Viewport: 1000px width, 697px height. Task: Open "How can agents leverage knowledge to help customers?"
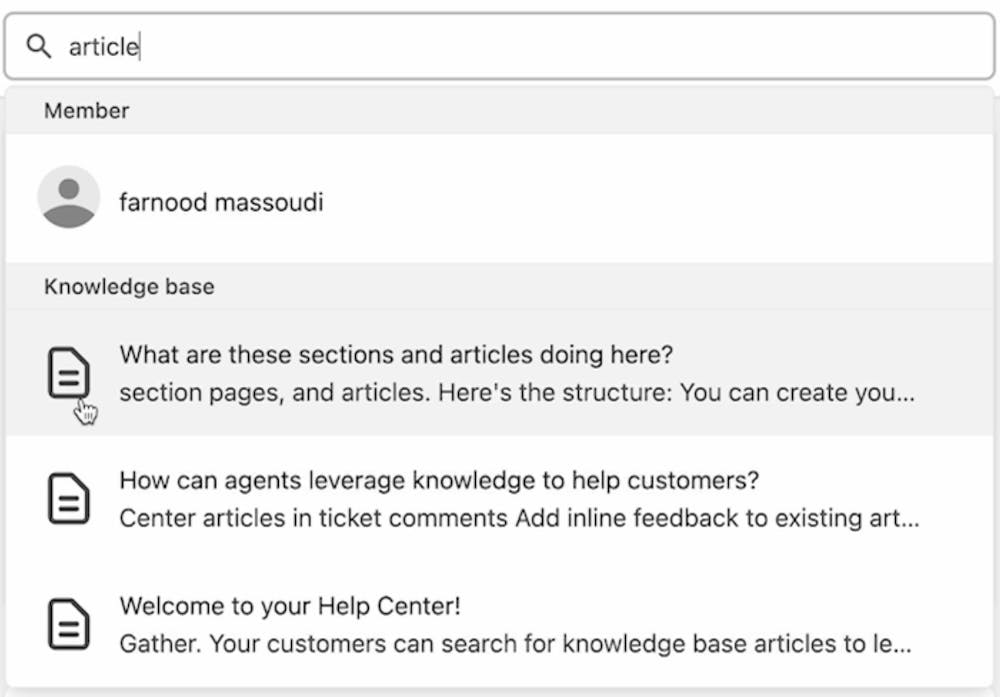439,481
